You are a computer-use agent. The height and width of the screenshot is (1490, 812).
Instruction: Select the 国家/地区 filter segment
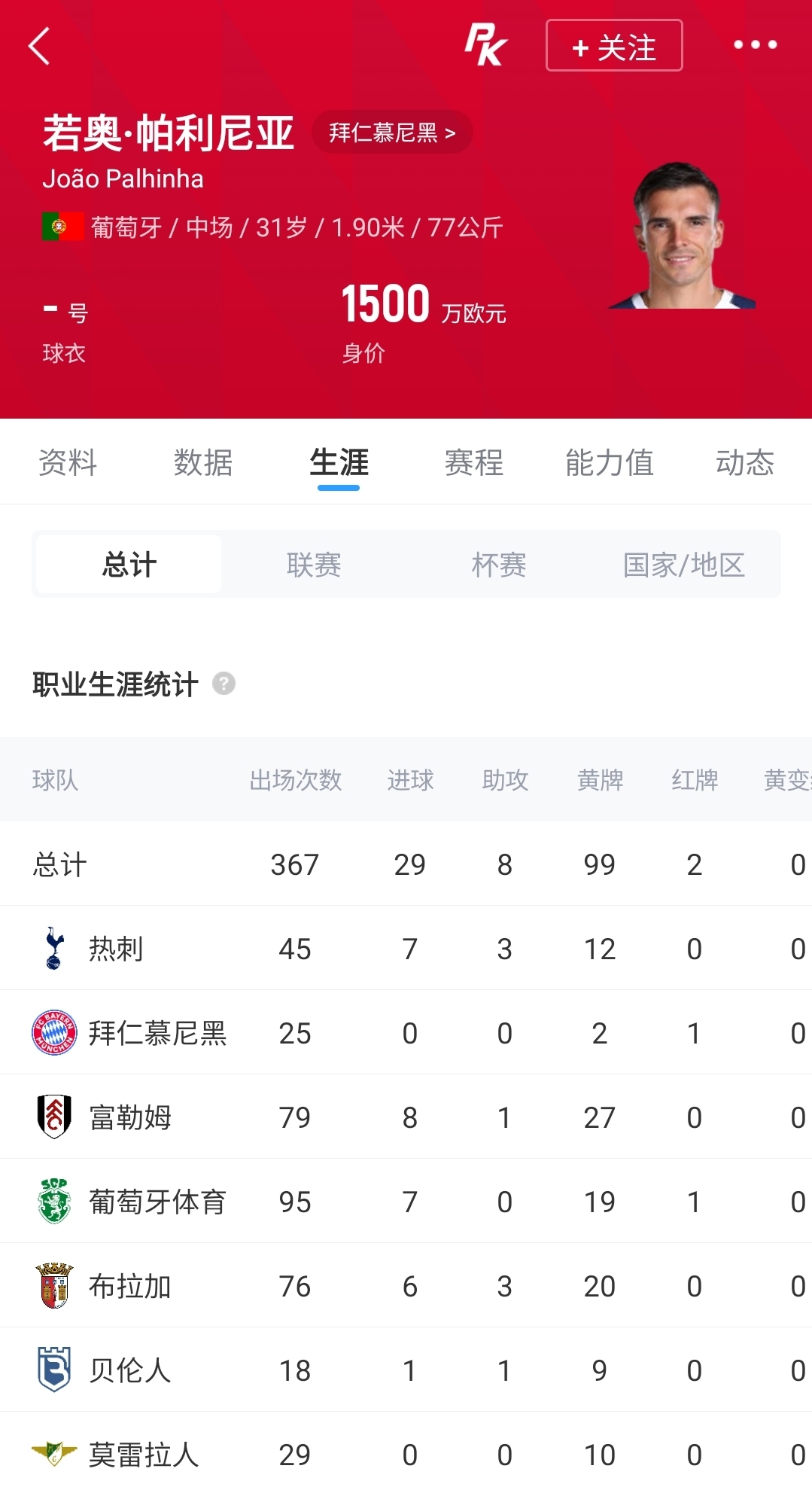coord(684,565)
